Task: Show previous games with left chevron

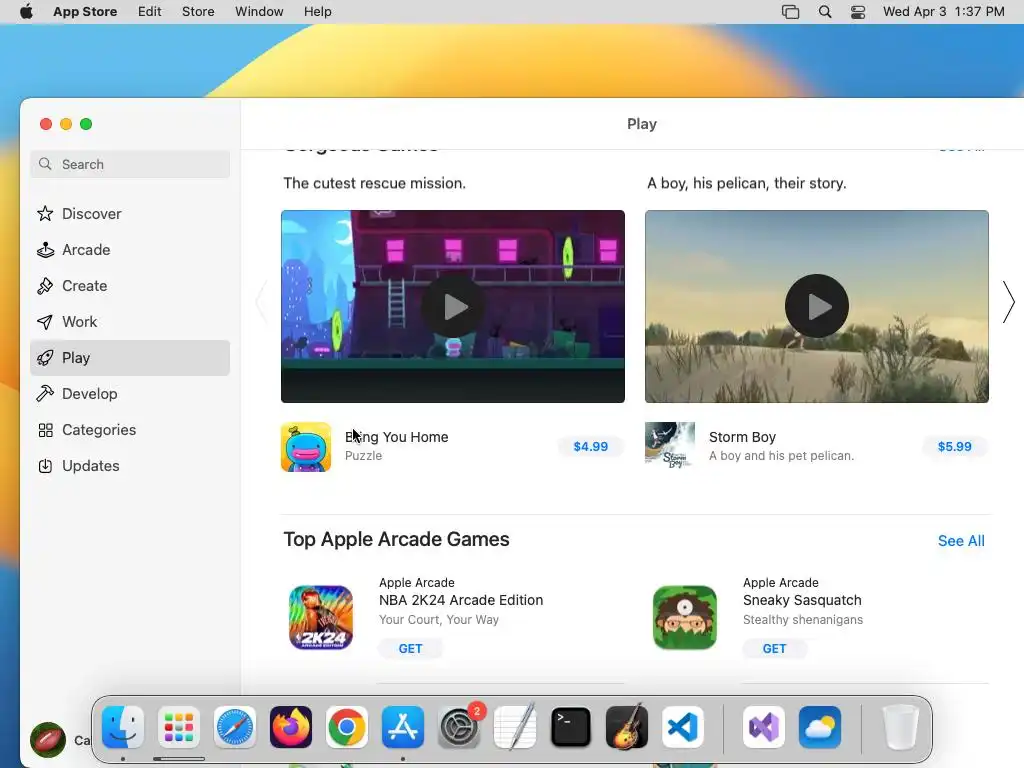Action: point(262,302)
